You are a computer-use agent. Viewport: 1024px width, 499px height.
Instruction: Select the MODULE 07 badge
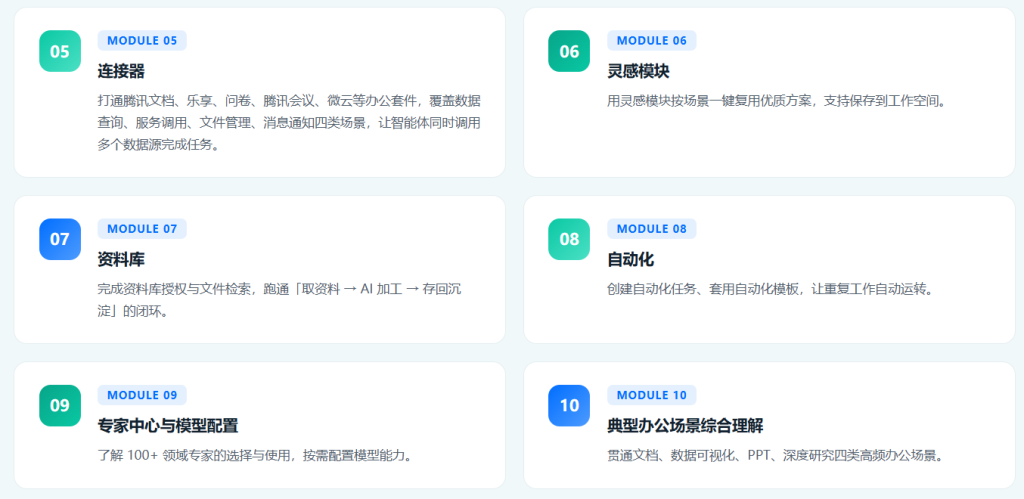click(x=142, y=229)
